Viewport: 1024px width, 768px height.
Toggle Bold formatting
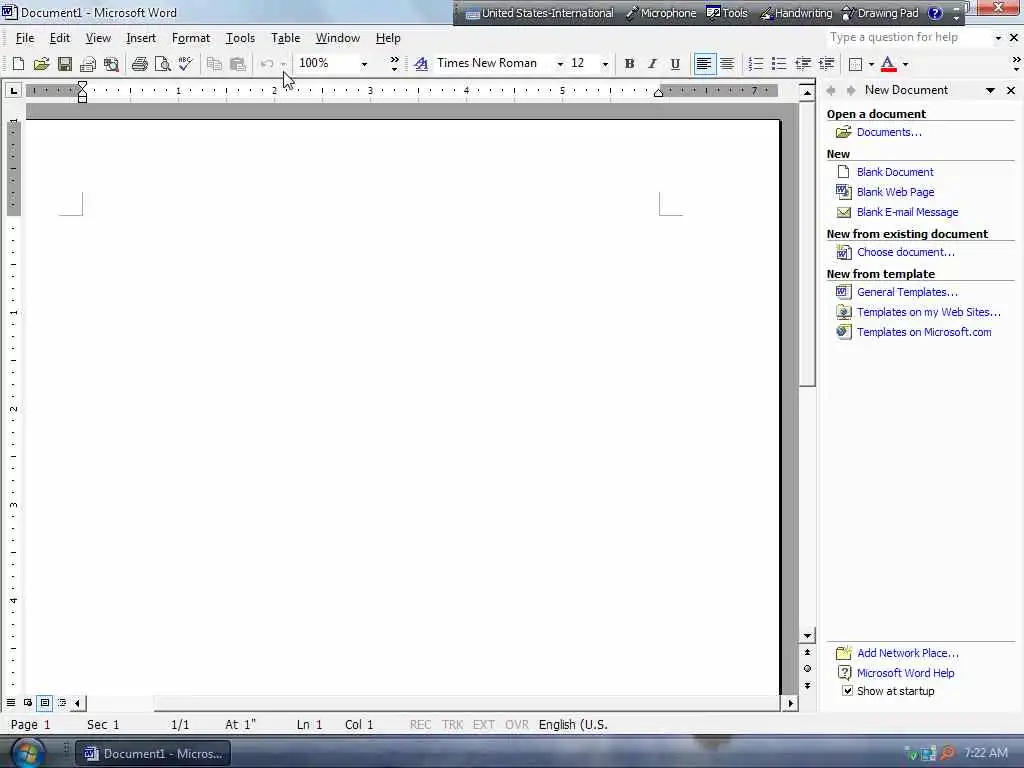tap(629, 64)
